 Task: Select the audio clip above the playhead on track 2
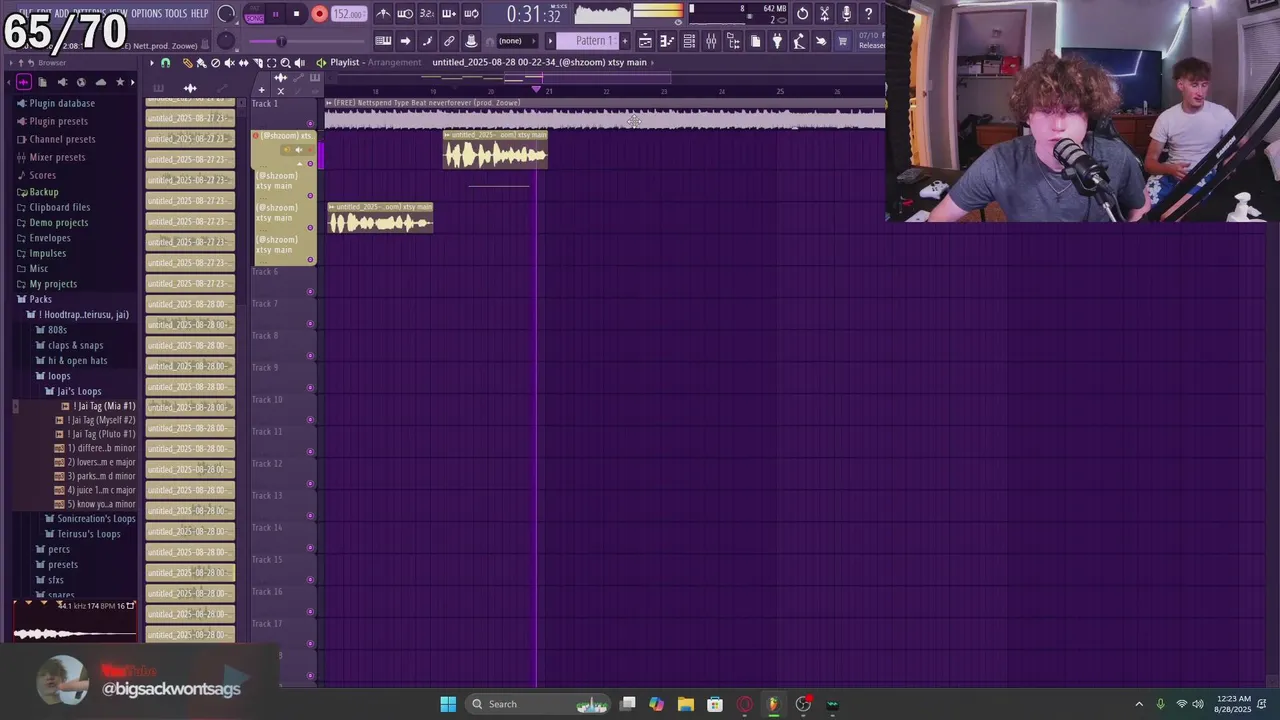pyautogui.click(x=495, y=150)
